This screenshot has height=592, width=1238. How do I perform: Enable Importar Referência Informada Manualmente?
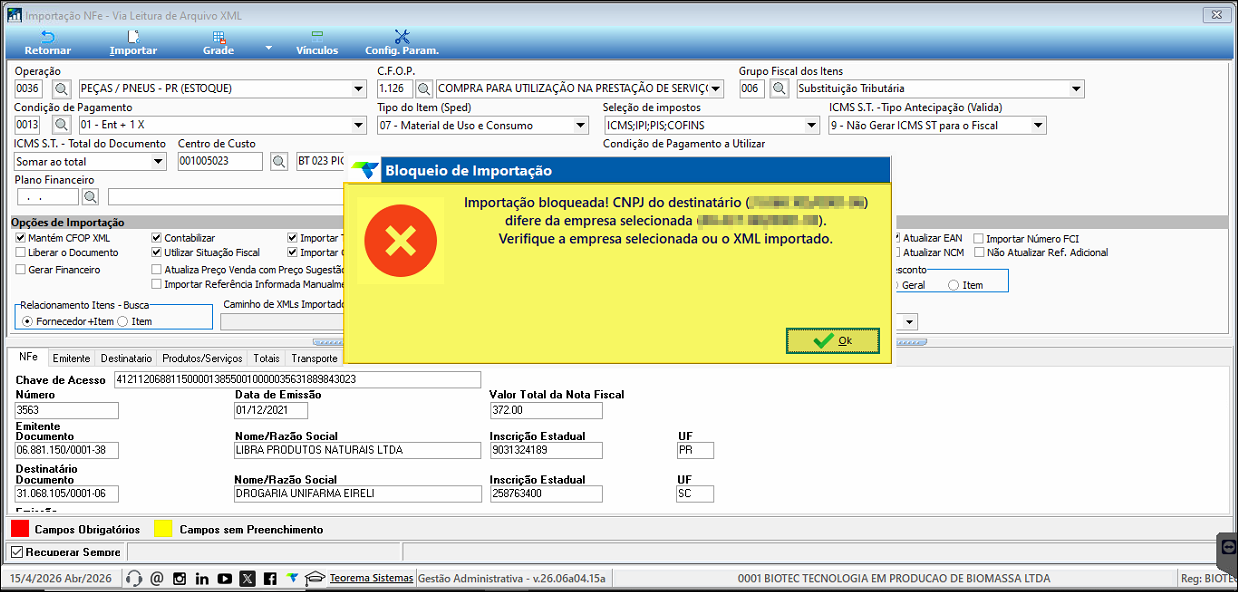(156, 284)
